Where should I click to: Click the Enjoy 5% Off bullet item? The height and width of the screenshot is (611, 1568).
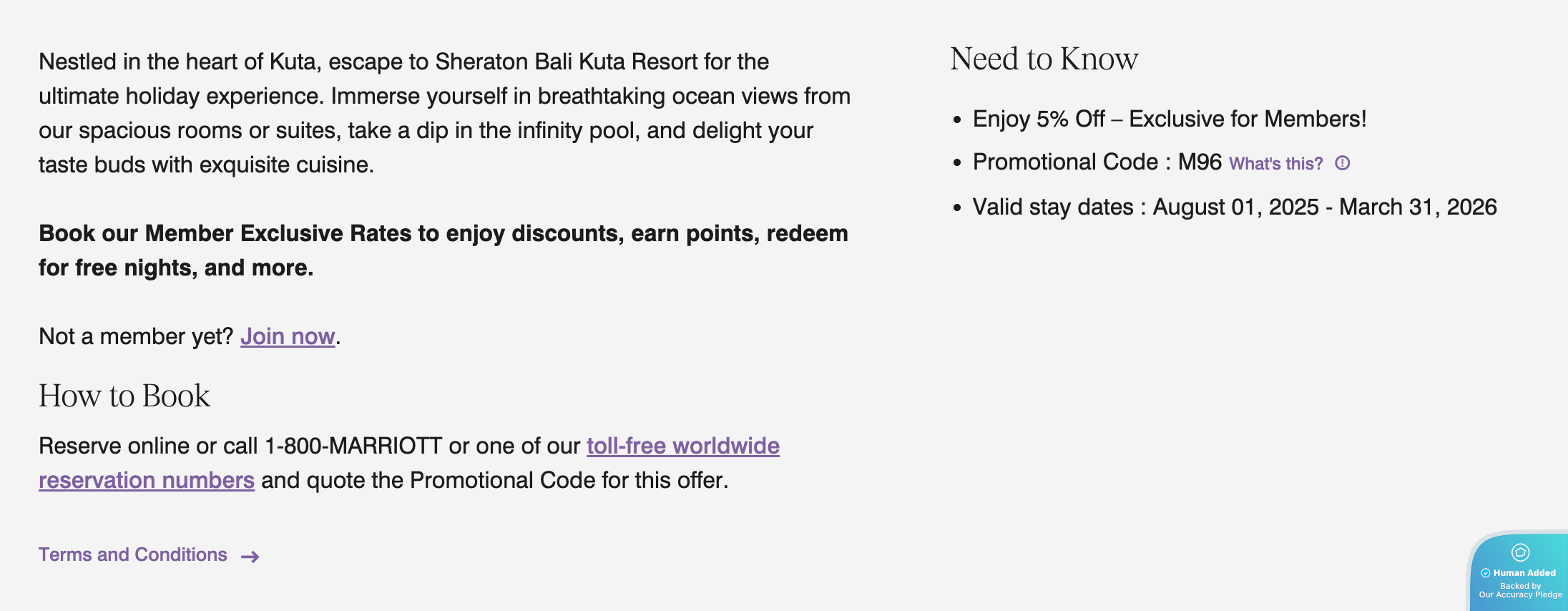point(1169,119)
